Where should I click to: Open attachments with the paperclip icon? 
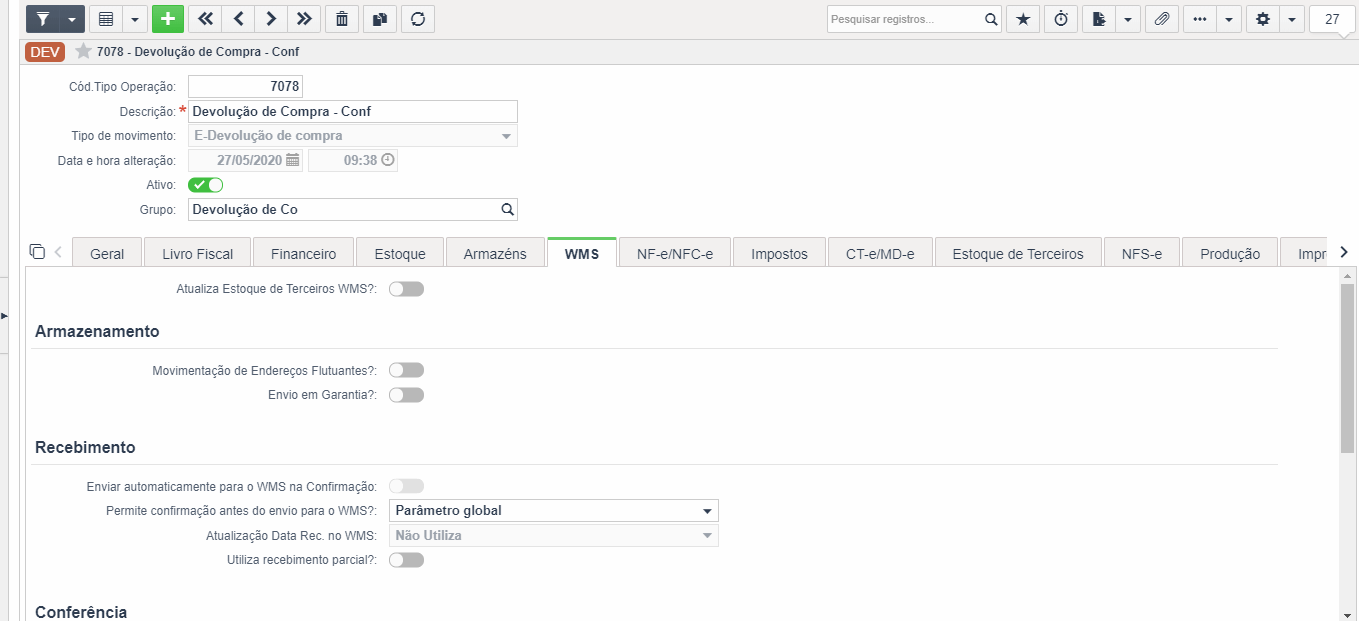point(1162,19)
